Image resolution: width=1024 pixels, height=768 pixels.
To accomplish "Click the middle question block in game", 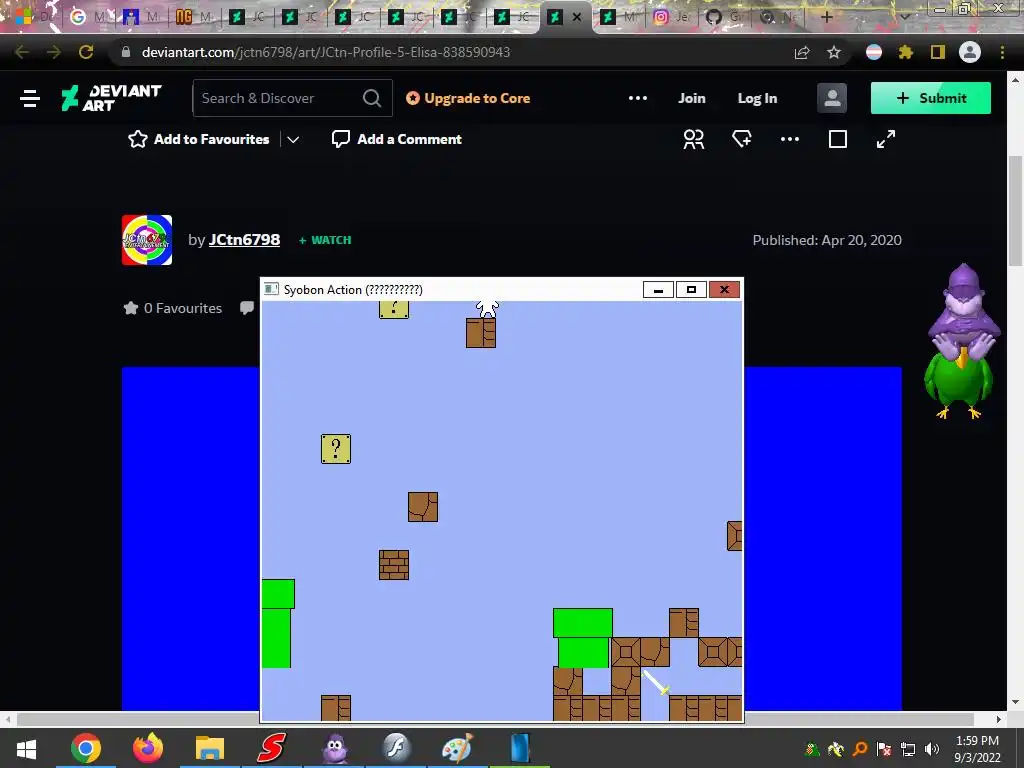I will [336, 449].
